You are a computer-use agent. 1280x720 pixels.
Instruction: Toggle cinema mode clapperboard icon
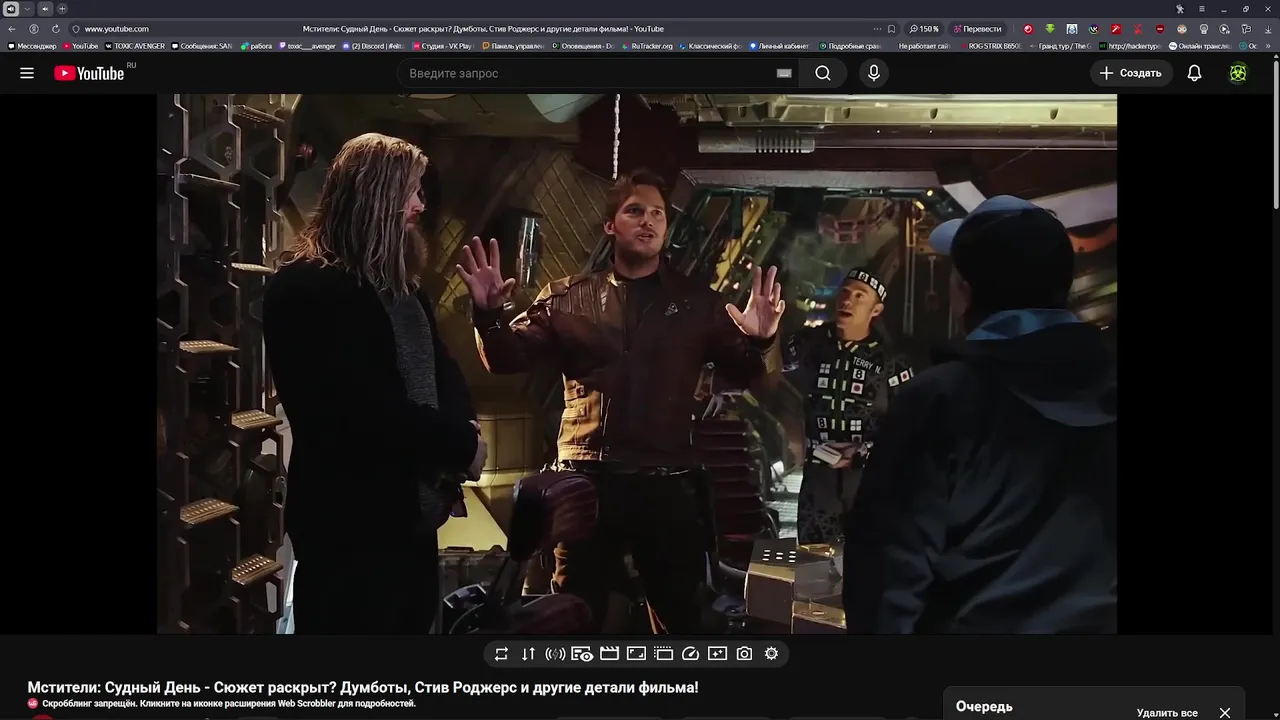pyautogui.click(x=609, y=654)
